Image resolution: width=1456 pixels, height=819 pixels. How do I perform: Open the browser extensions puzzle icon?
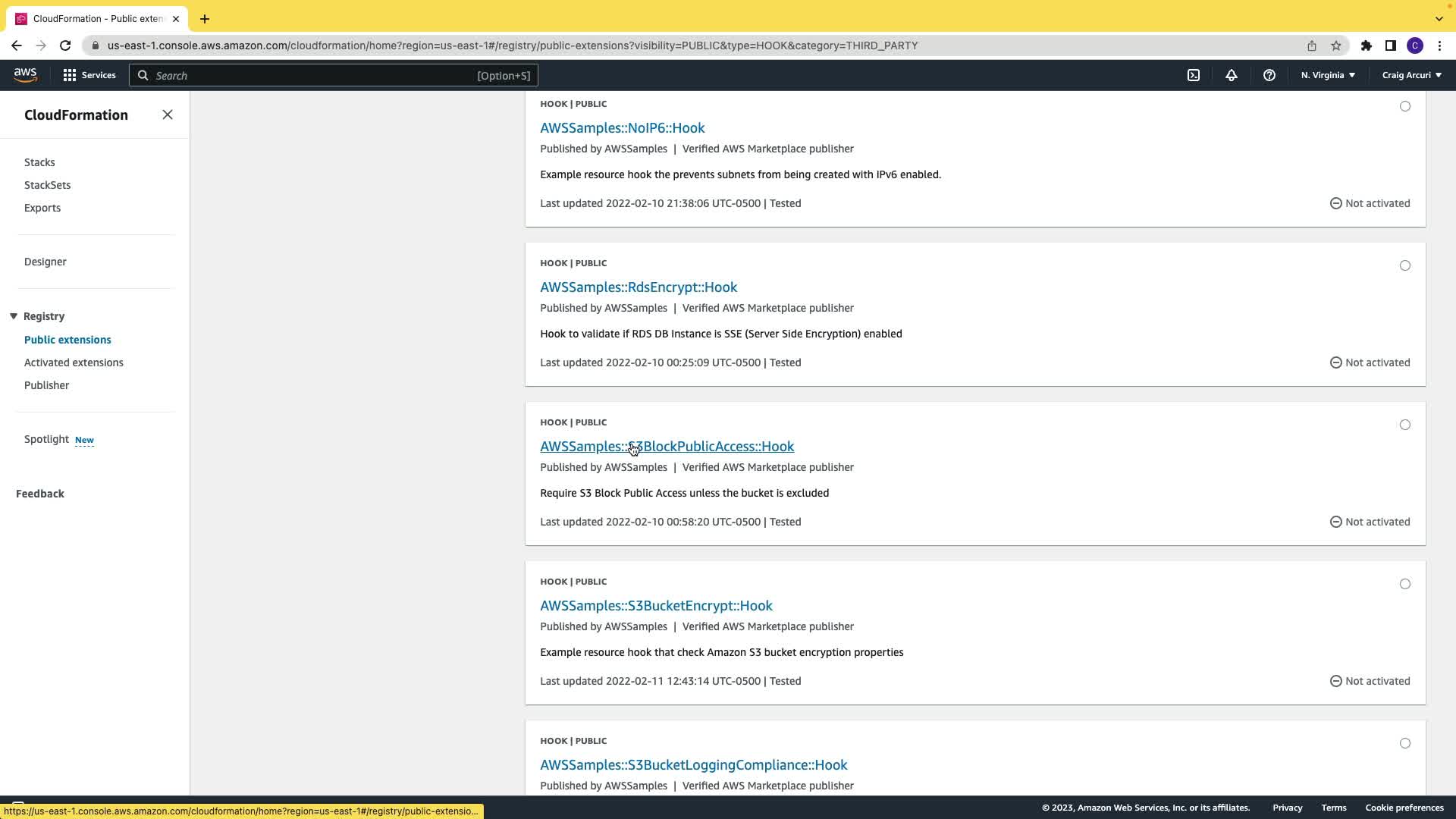[1366, 45]
